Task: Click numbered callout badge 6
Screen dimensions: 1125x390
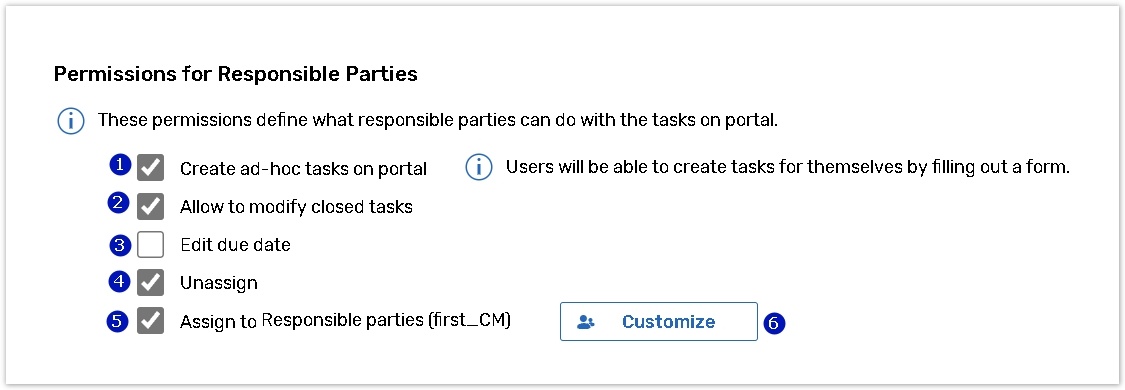Action: [x=773, y=323]
